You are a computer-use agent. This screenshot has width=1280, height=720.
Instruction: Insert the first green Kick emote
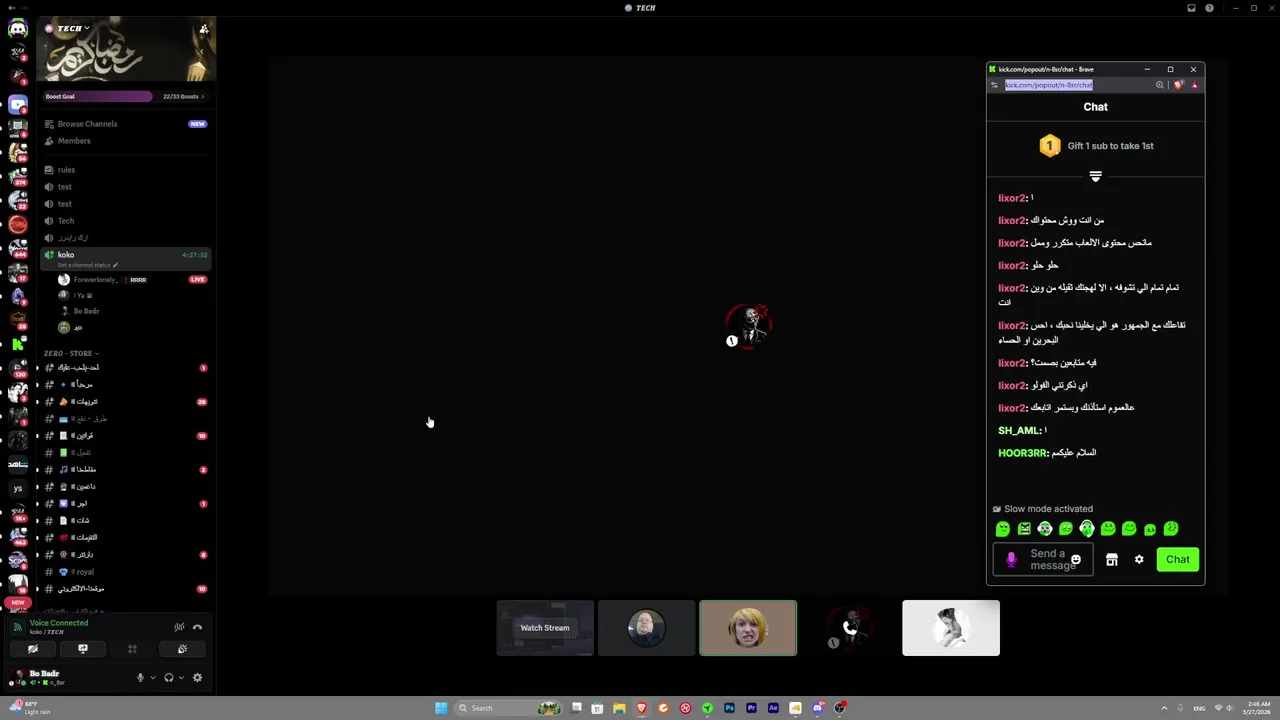pyautogui.click(x=1003, y=529)
